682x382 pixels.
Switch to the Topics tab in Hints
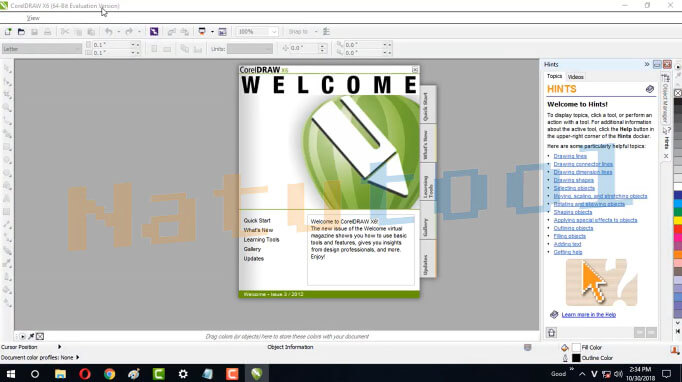coord(554,76)
